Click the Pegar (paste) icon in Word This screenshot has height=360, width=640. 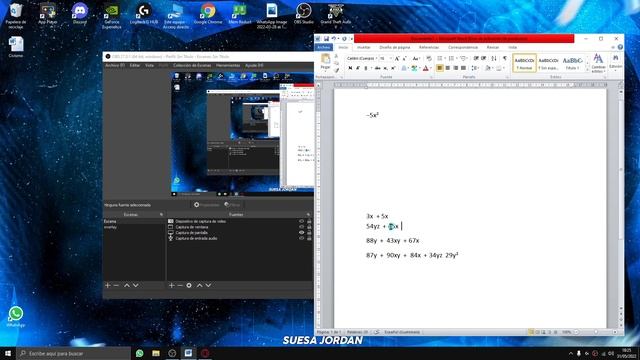(325, 59)
